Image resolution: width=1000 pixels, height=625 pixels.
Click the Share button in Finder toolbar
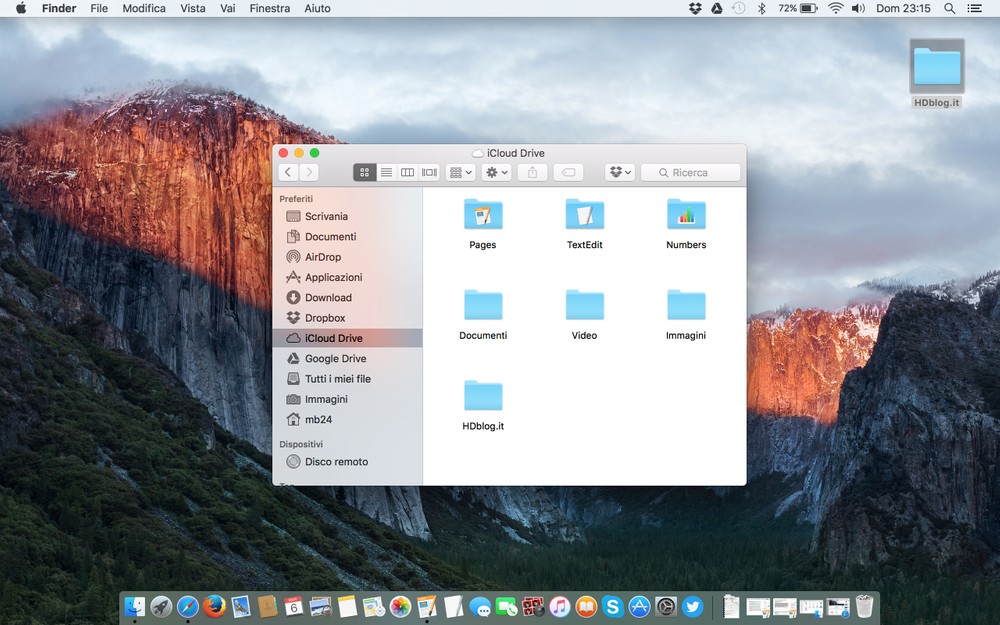532,173
